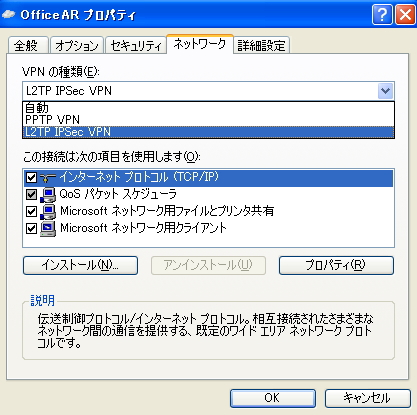Choose PPTP VPN from the list

pos(209,120)
